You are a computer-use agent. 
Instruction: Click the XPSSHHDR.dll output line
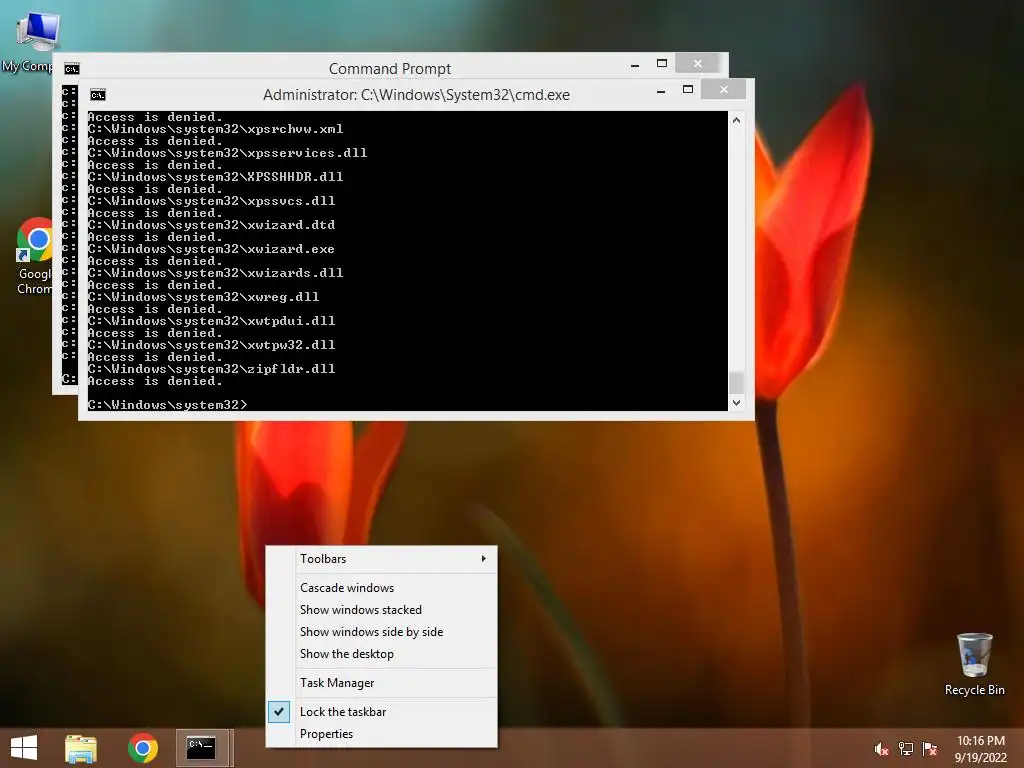coord(216,177)
